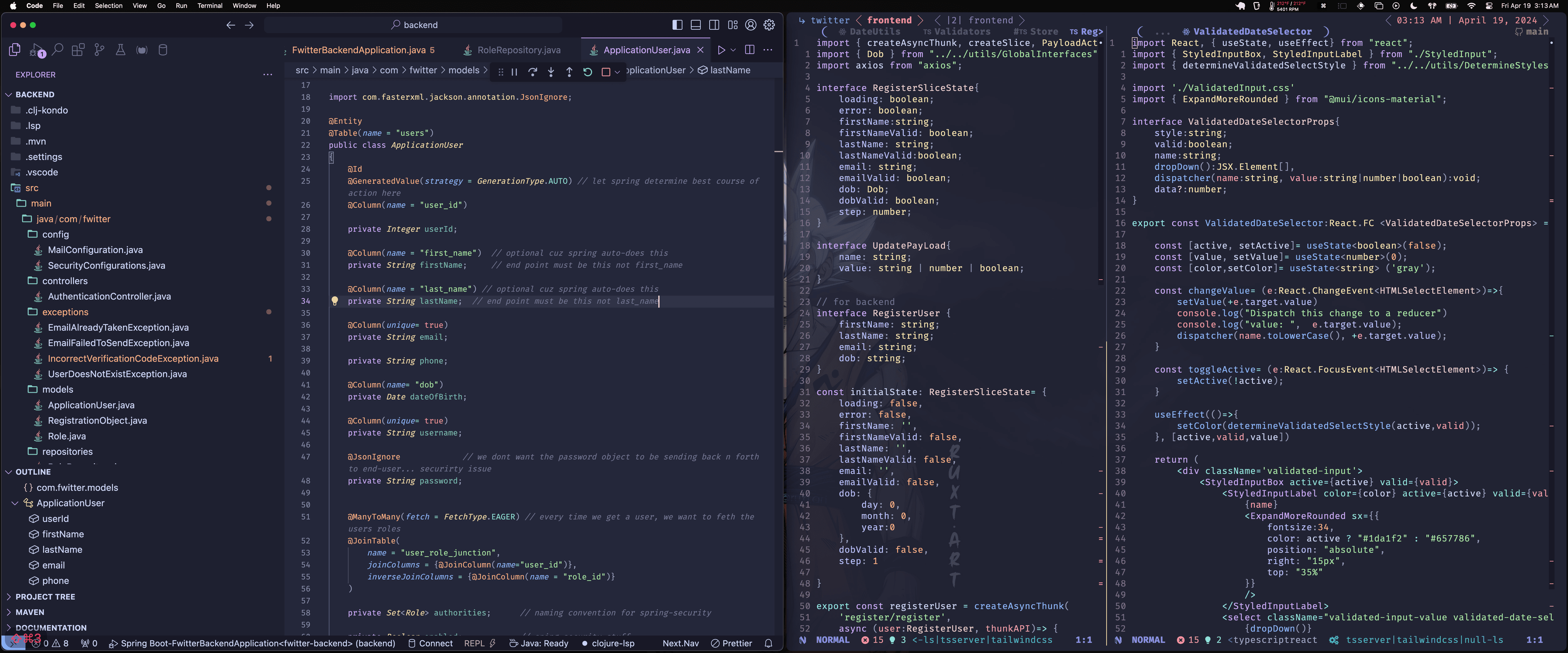Open IncorrectVerificationCodeException.java in explorer

(x=133, y=358)
